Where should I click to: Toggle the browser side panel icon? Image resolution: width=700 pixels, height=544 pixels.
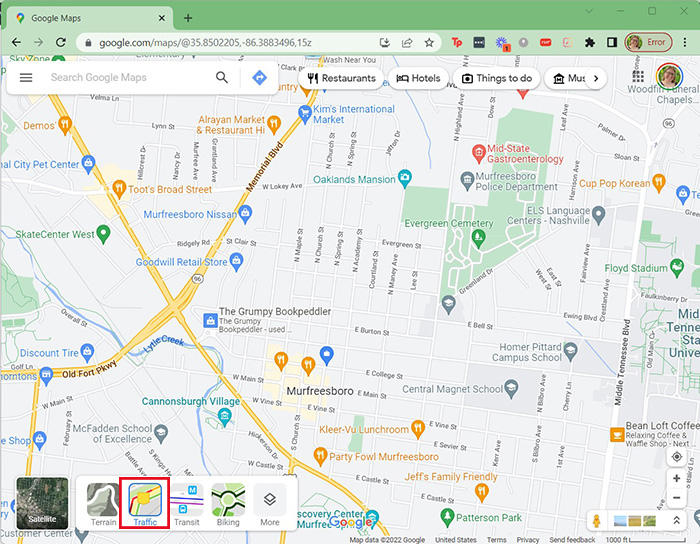tap(612, 42)
